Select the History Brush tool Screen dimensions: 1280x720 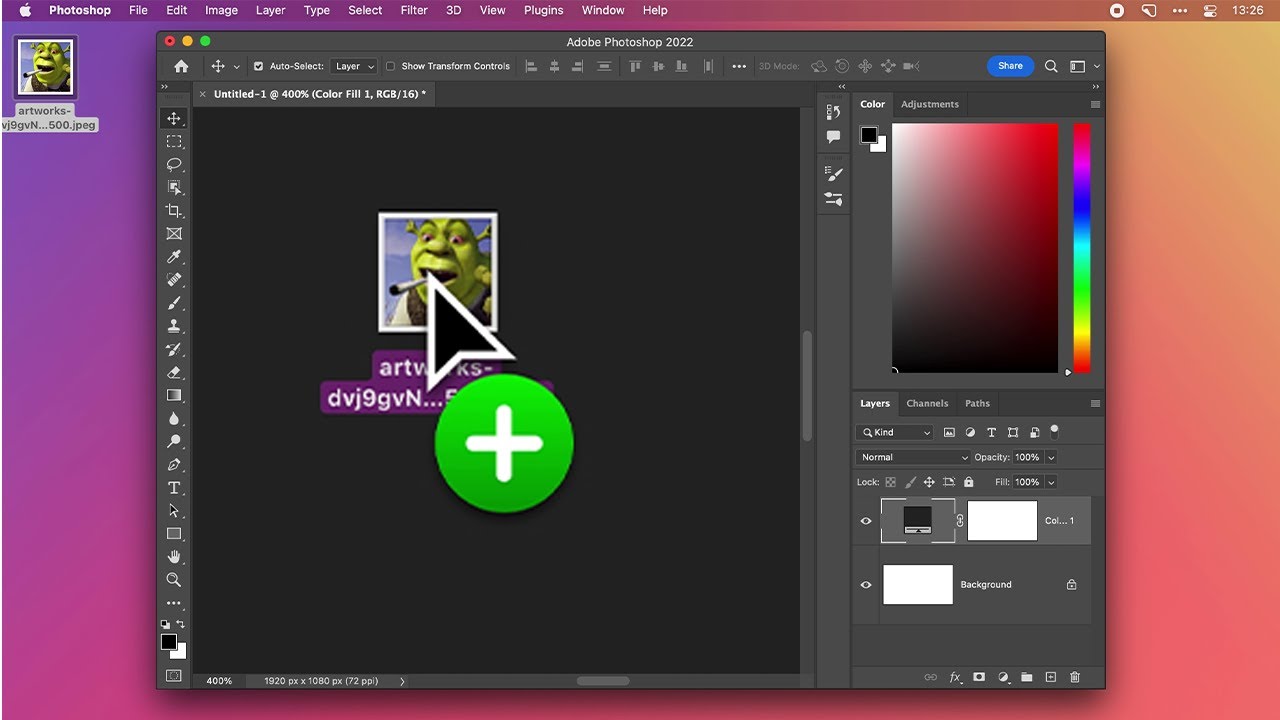[174, 349]
